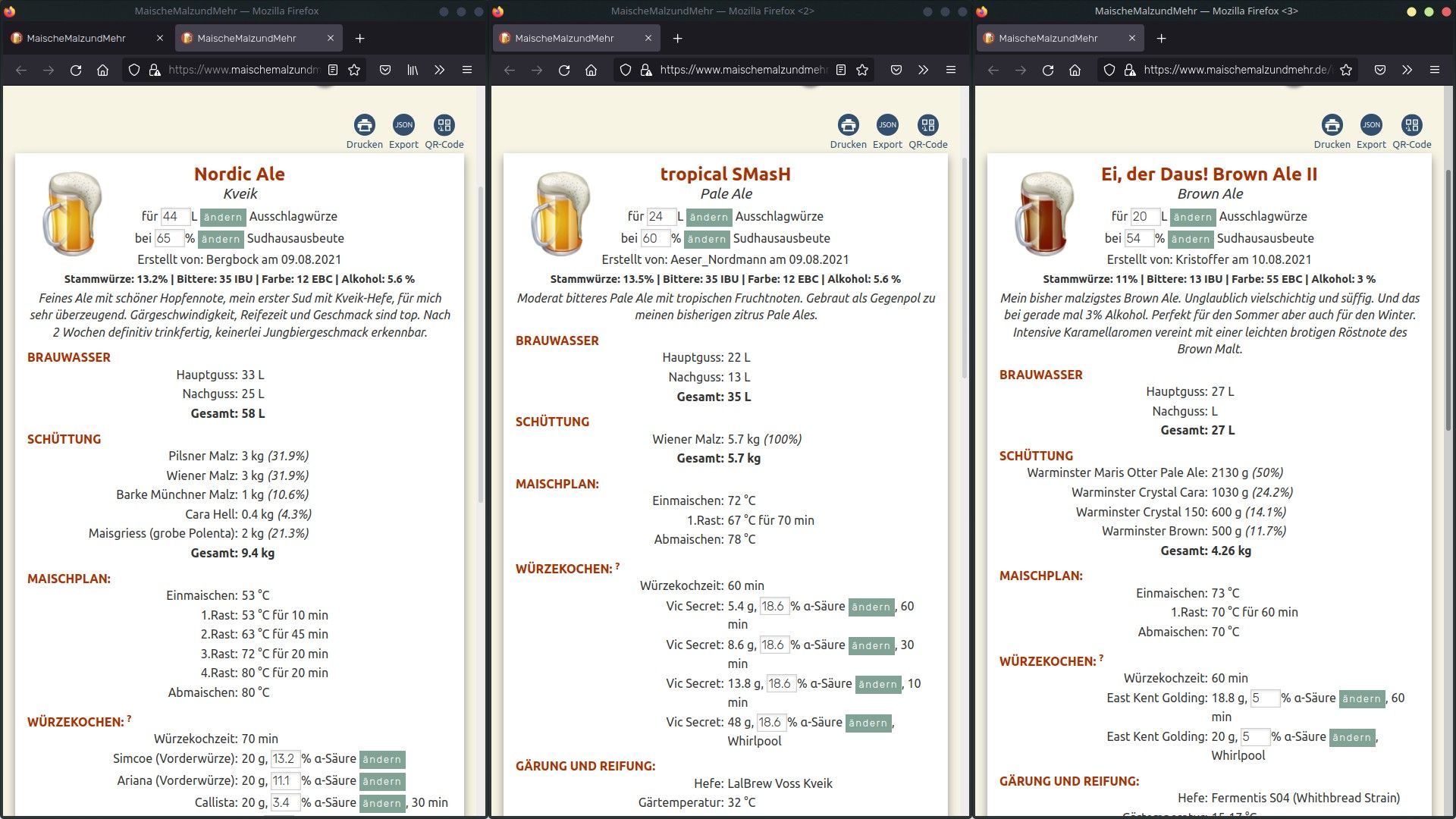The width and height of the screenshot is (1456, 819).
Task: Select MaischeMalzundMehr tab in third Firefox window
Action: pos(1060,38)
